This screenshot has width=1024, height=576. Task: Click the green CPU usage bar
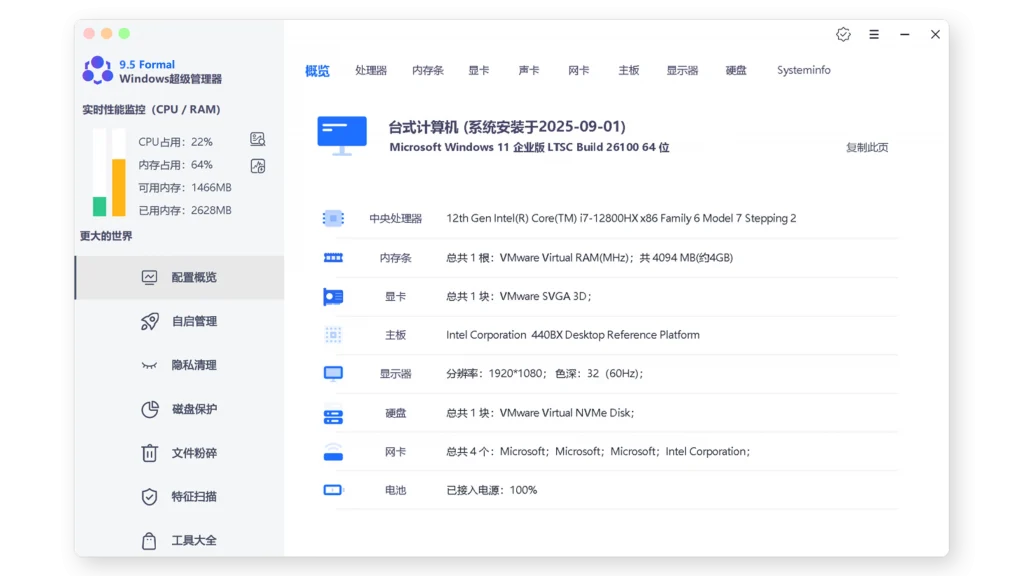[x=99, y=206]
